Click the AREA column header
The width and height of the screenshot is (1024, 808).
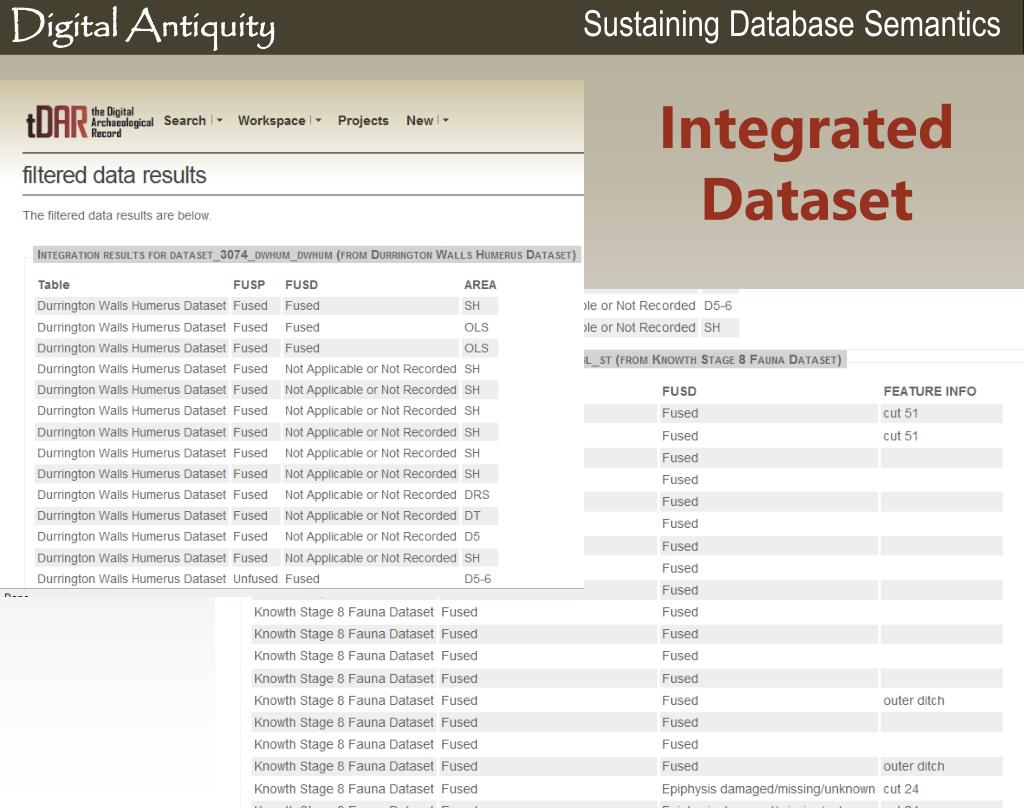click(x=480, y=285)
